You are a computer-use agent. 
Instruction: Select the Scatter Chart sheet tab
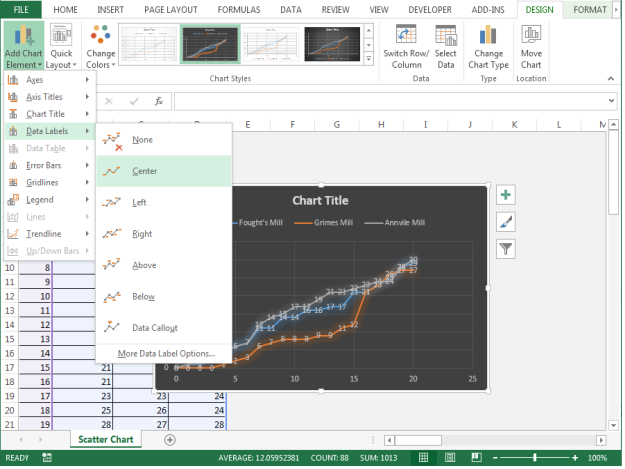106,440
